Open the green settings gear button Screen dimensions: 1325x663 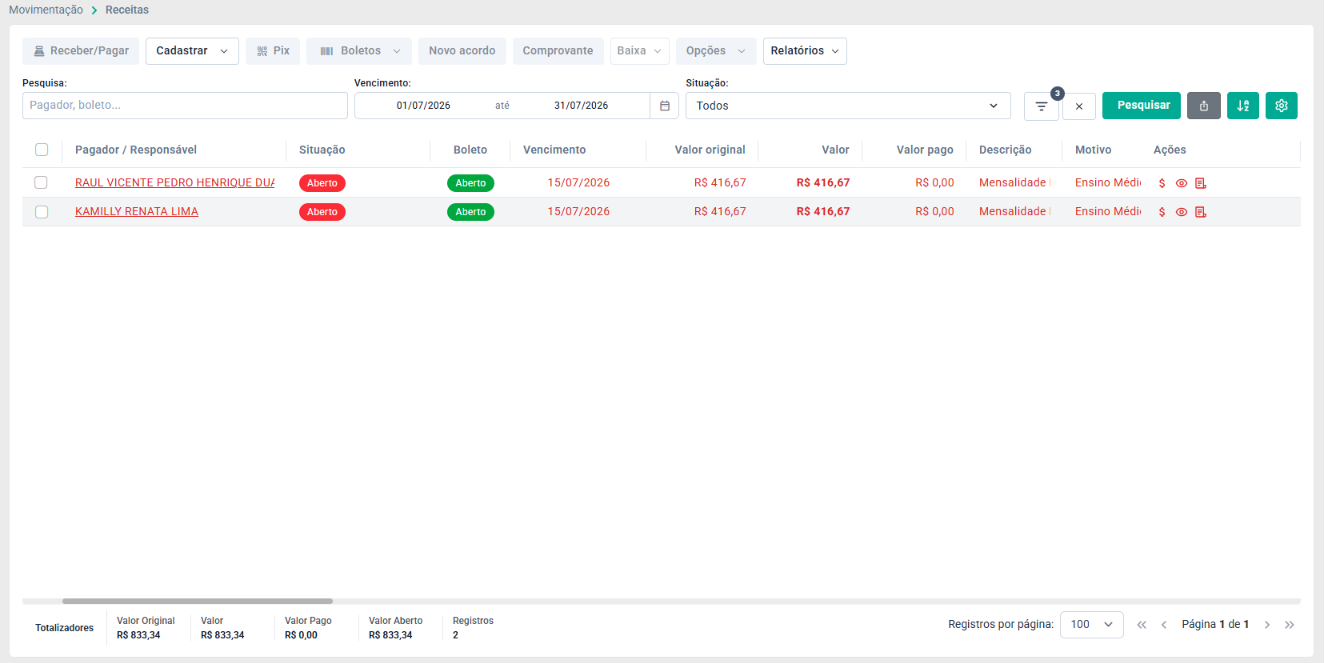pos(1282,105)
